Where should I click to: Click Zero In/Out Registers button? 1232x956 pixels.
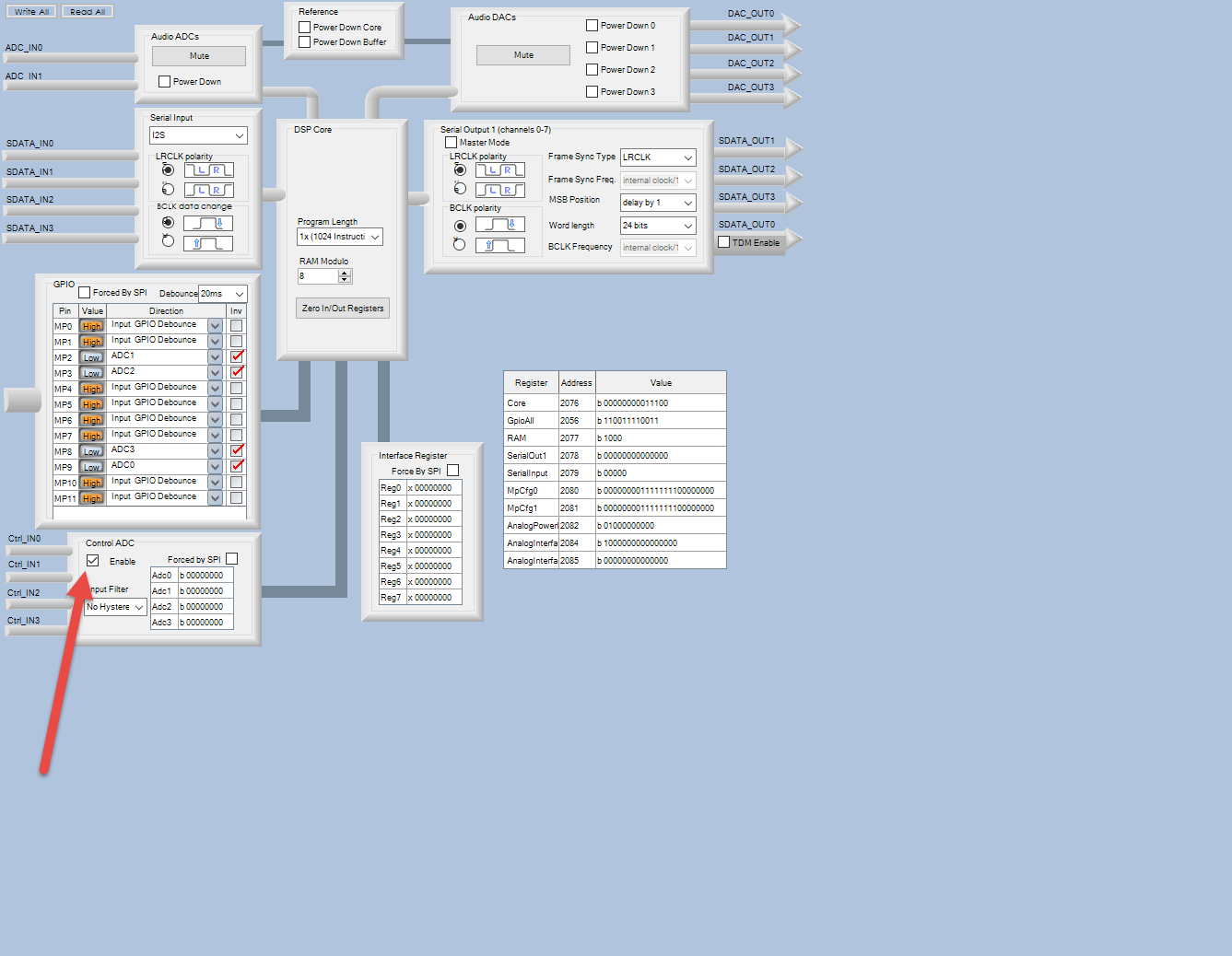pyautogui.click(x=343, y=309)
